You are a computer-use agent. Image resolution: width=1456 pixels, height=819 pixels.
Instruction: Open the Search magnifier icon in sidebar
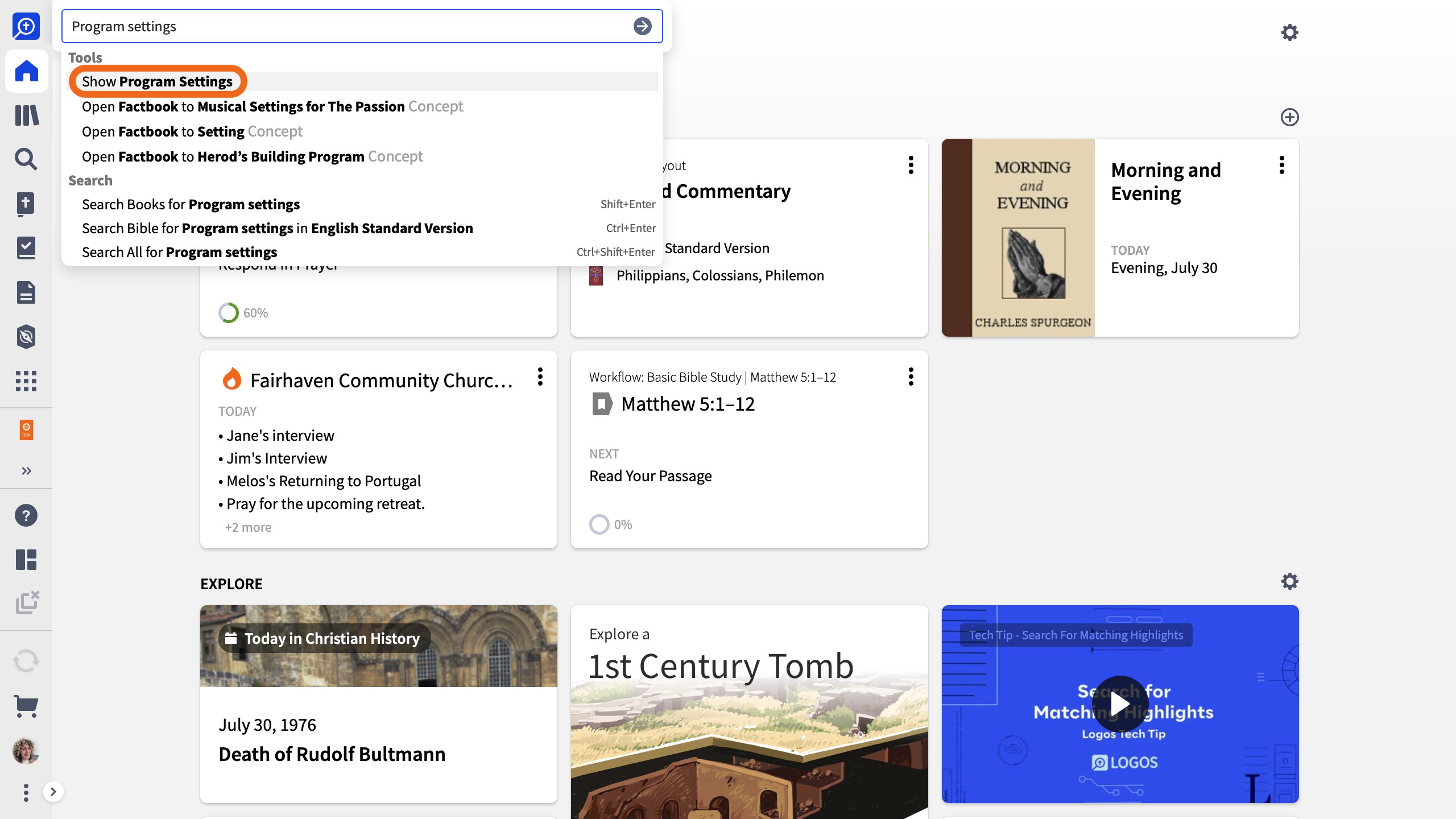point(26,159)
